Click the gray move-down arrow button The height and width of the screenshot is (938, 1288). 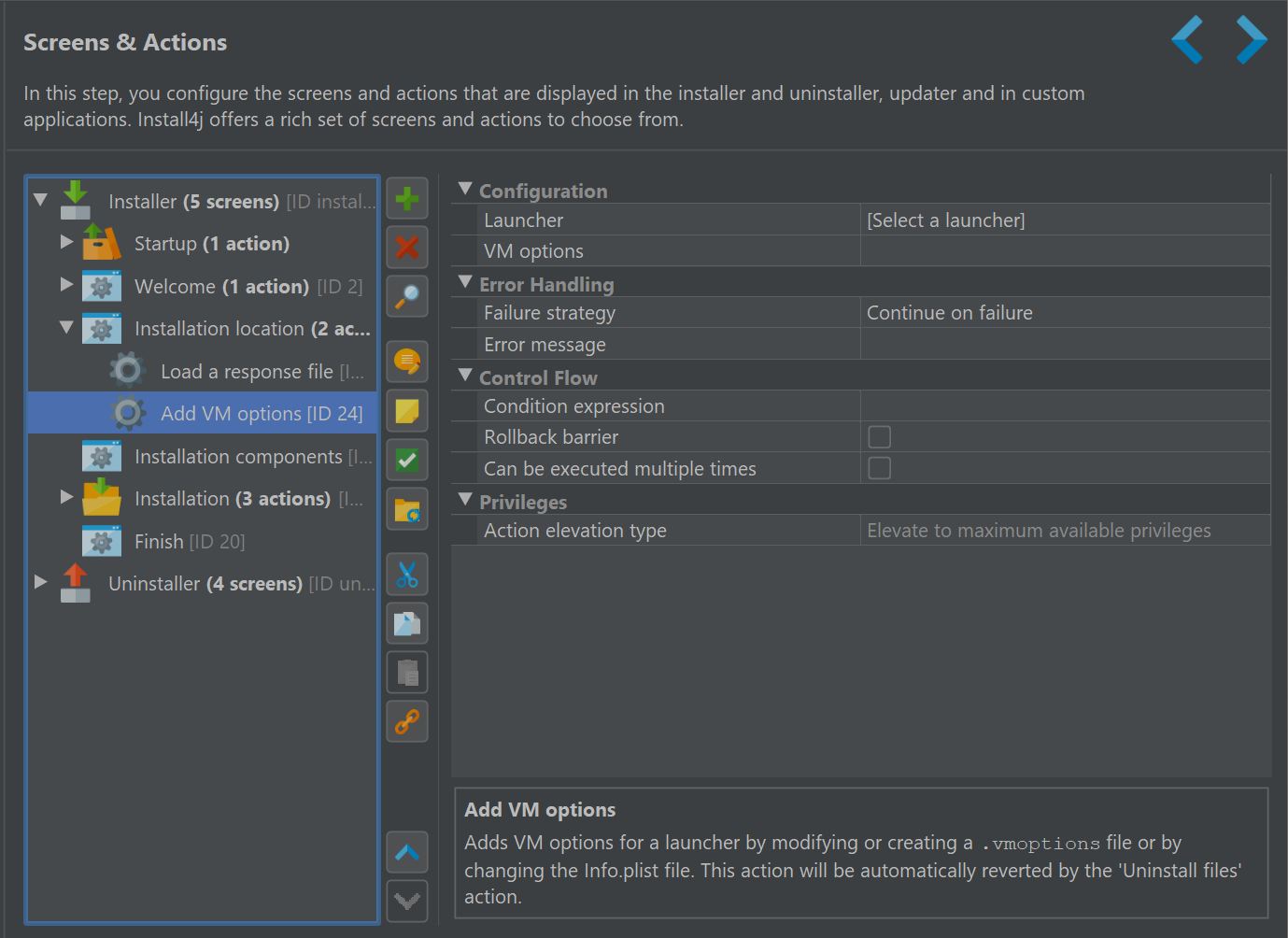(x=407, y=901)
